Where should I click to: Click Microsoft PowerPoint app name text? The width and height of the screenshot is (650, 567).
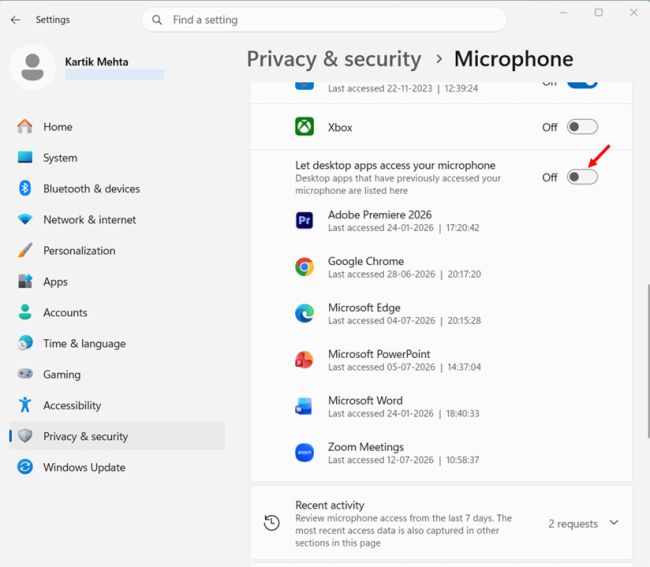point(379,354)
